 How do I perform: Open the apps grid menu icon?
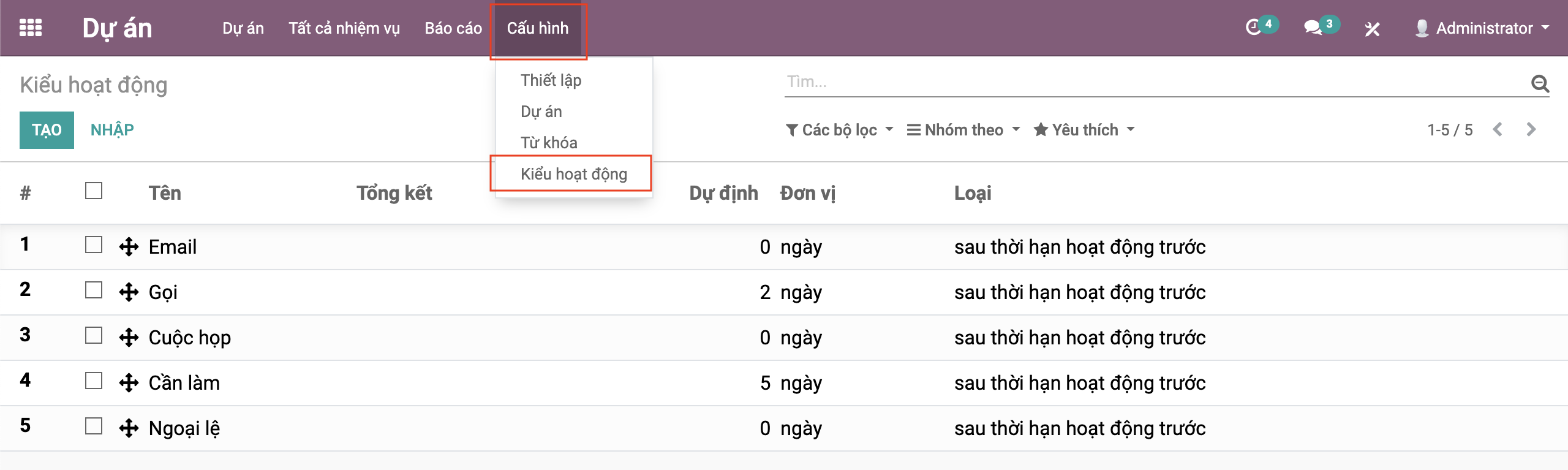31,28
